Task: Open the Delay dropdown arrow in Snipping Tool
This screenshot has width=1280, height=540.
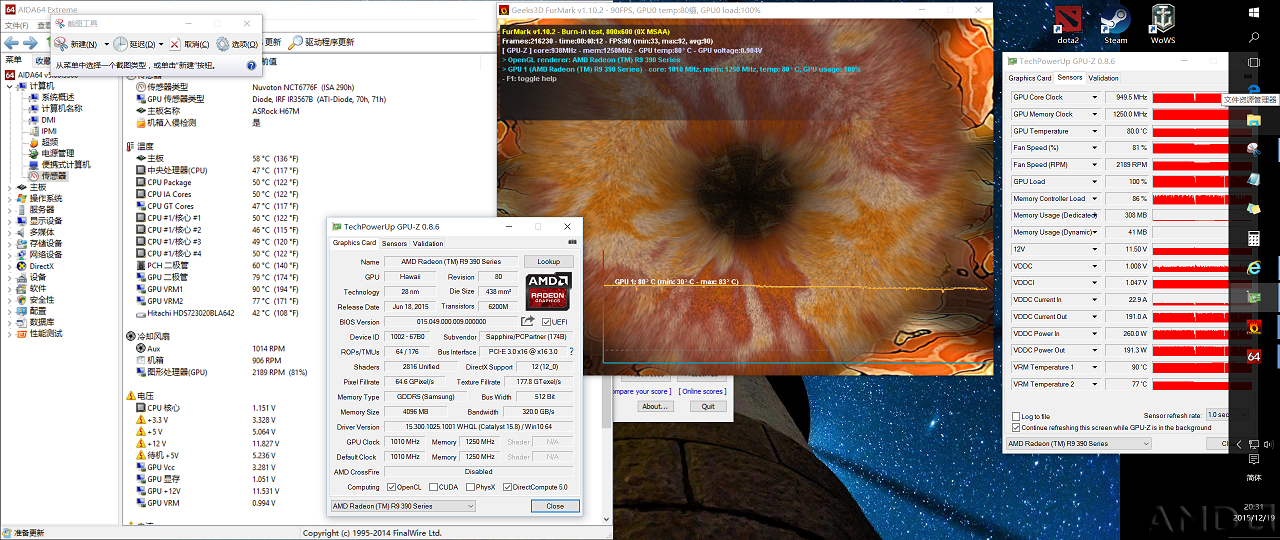Action: (x=160, y=45)
